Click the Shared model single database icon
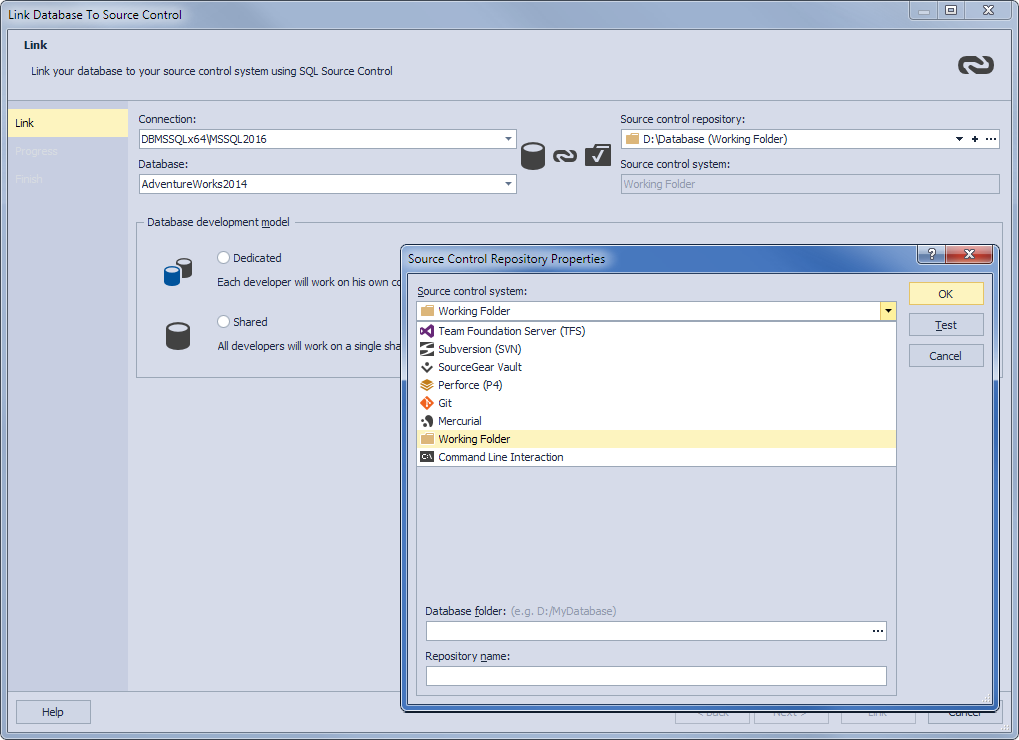The height and width of the screenshot is (740, 1019). pyautogui.click(x=177, y=336)
